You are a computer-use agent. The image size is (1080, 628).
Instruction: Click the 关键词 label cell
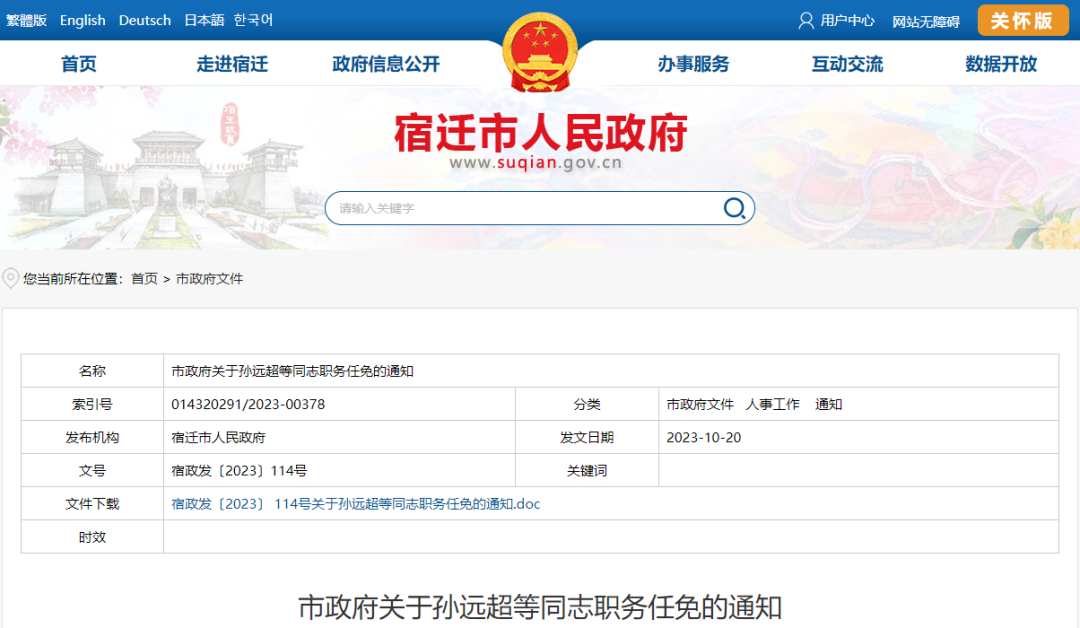(x=587, y=470)
